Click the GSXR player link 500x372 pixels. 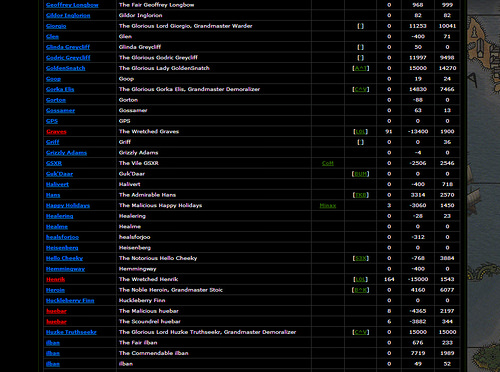click(54, 163)
